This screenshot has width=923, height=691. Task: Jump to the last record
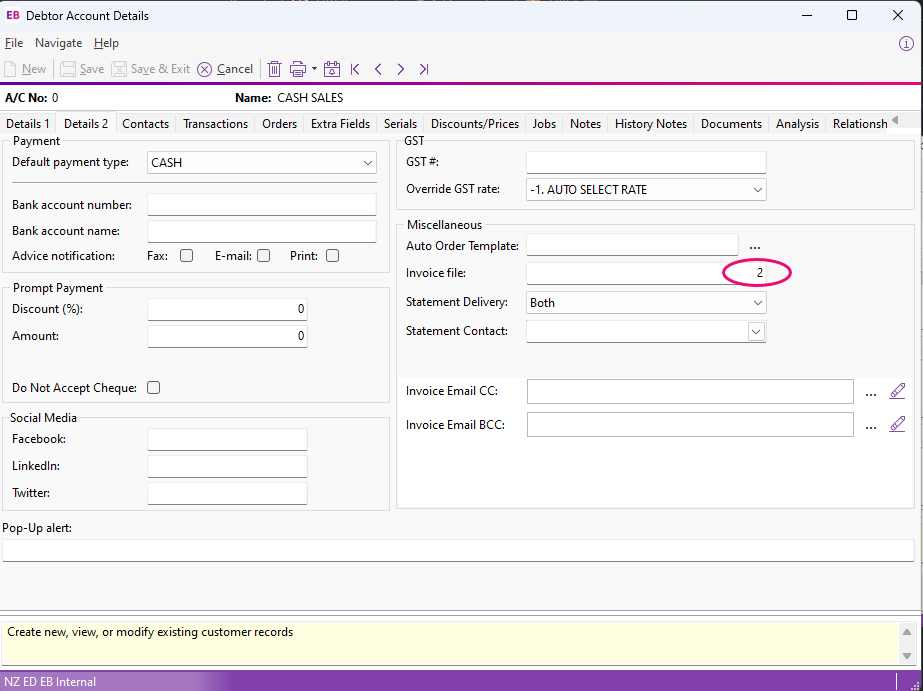tap(424, 69)
